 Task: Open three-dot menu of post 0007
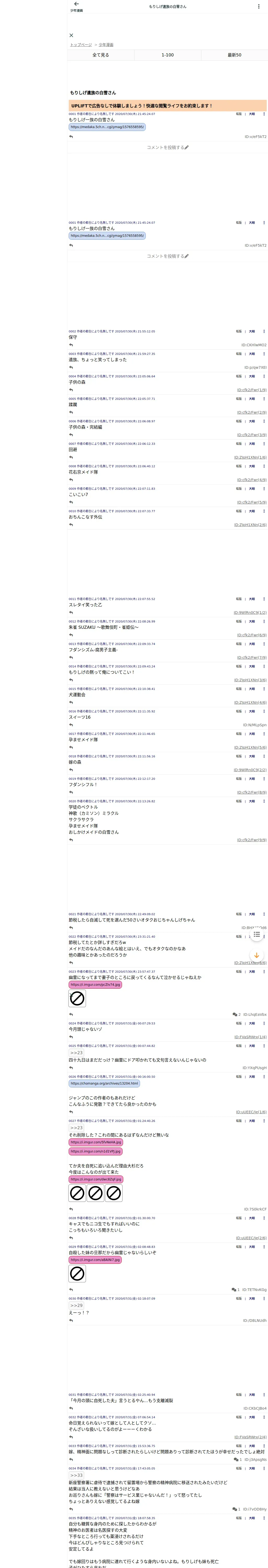tap(264, 444)
